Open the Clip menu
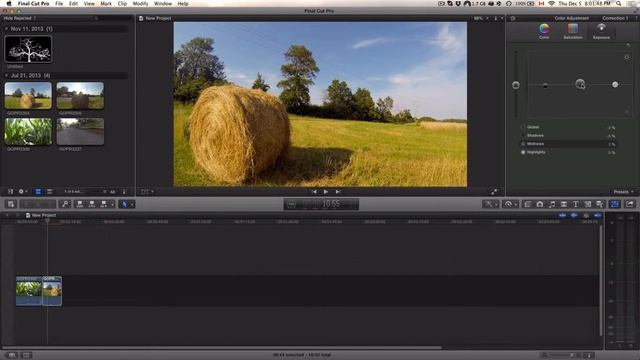Image resolution: width=640 pixels, height=360 pixels. click(122, 3)
